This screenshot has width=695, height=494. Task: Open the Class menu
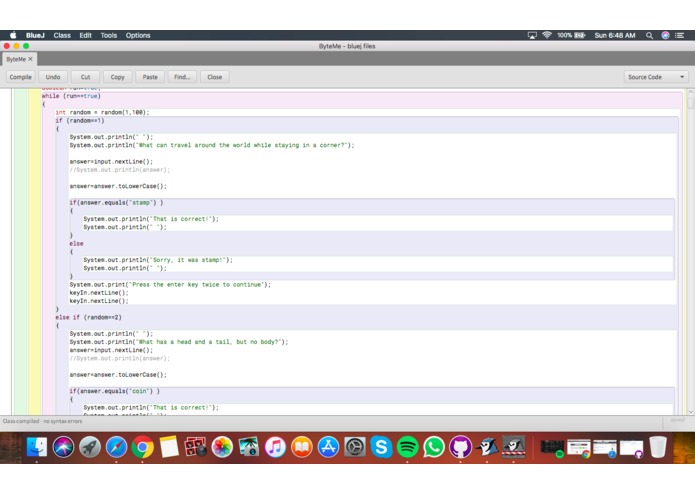click(62, 35)
